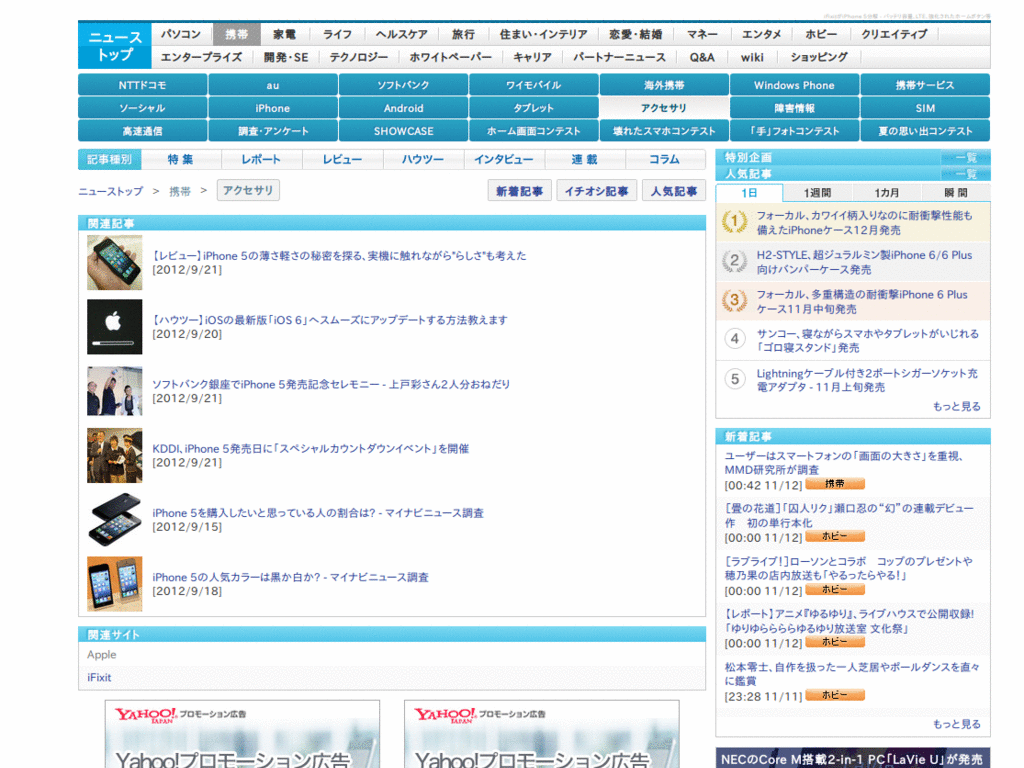The width and height of the screenshot is (1024, 768).
Task: Click ホビー tag on 畳の花道 article
Action: (x=835, y=536)
